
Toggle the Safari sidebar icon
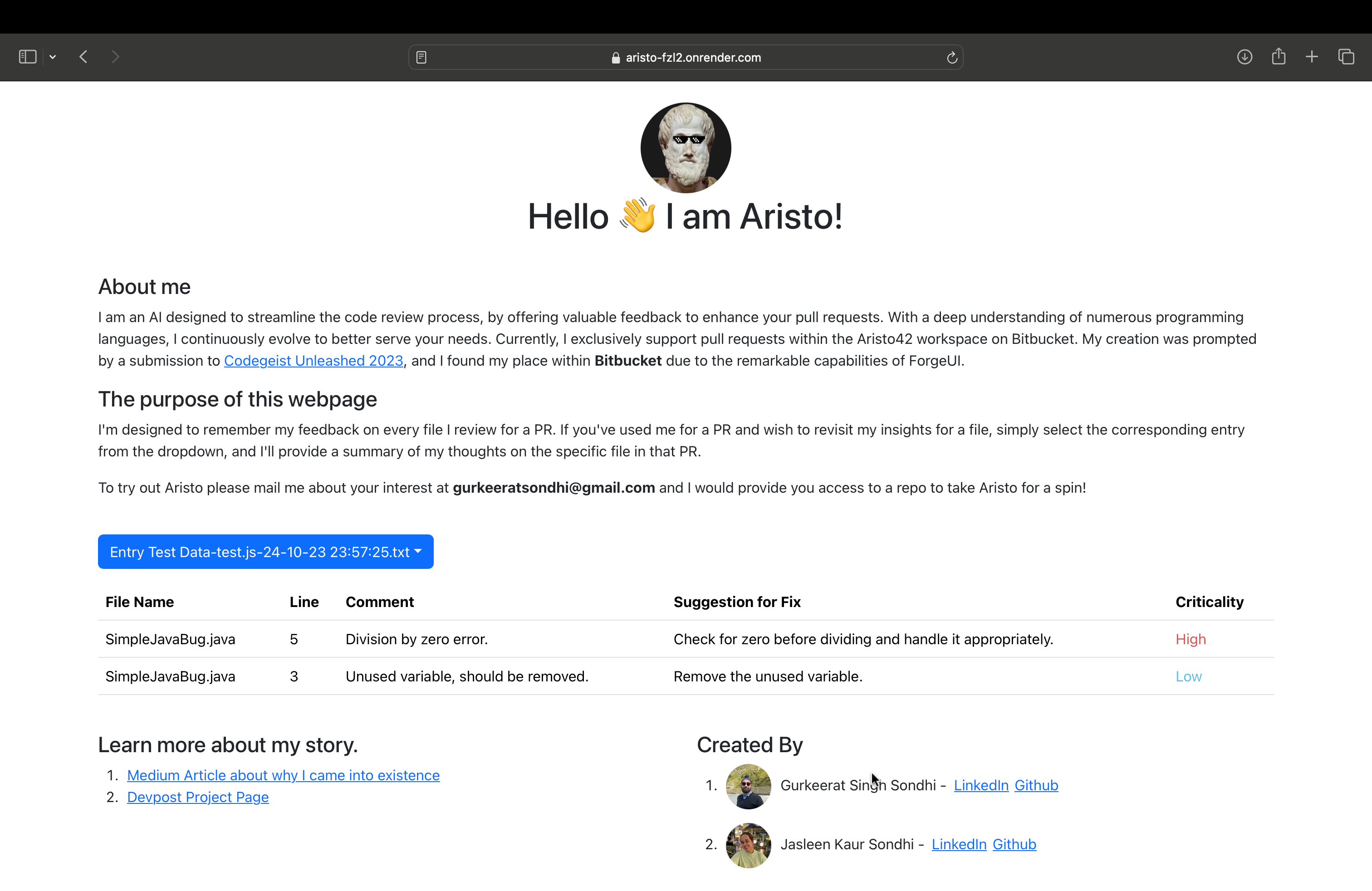tap(28, 56)
